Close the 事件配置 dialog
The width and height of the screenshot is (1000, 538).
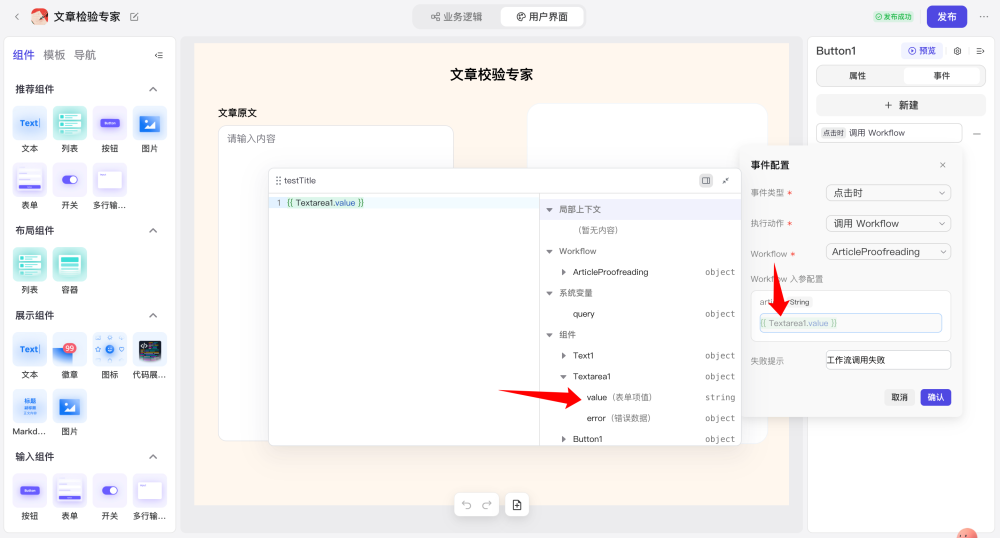[943, 165]
